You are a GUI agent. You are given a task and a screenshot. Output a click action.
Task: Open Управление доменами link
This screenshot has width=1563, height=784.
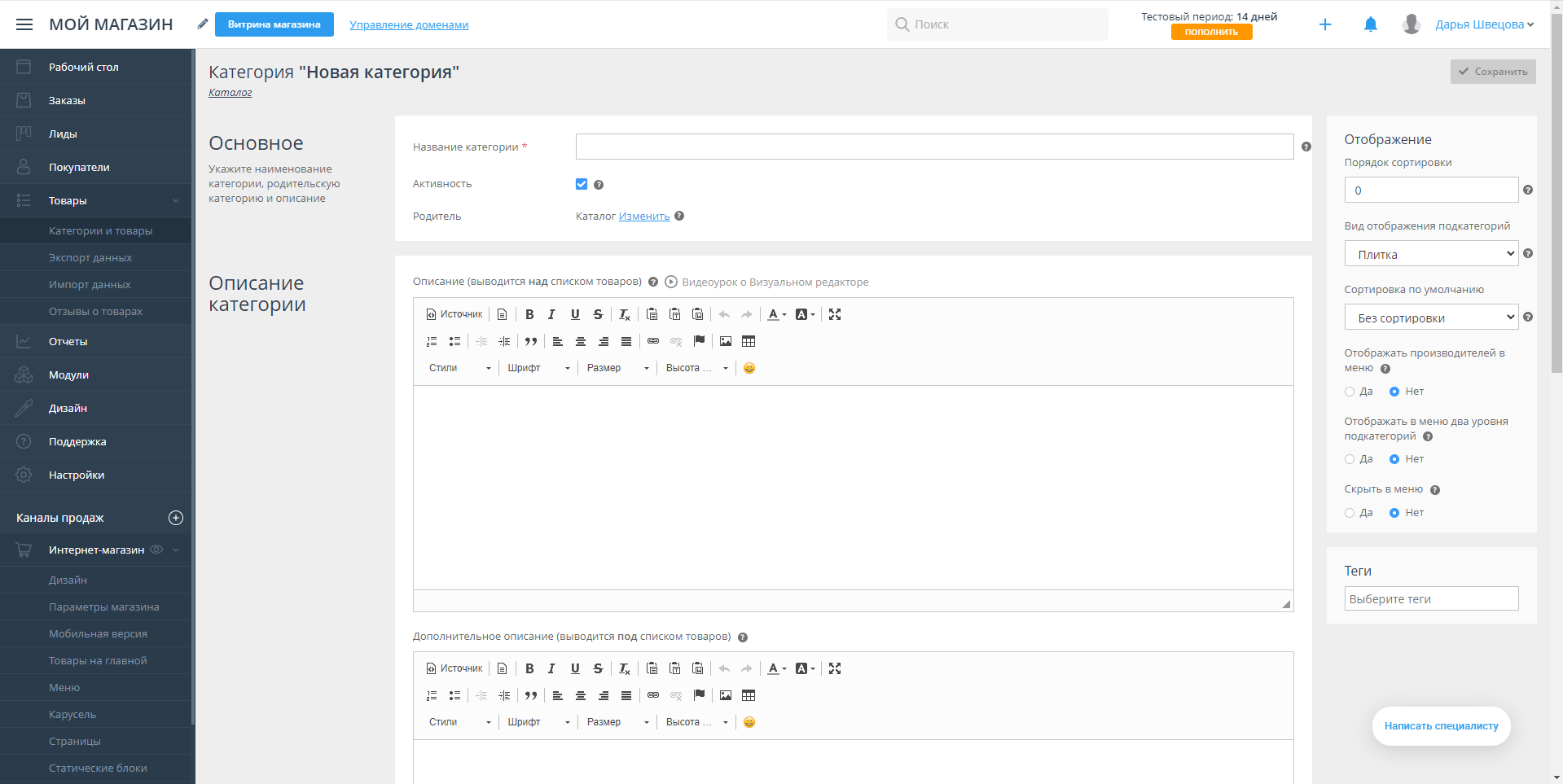pyautogui.click(x=409, y=24)
